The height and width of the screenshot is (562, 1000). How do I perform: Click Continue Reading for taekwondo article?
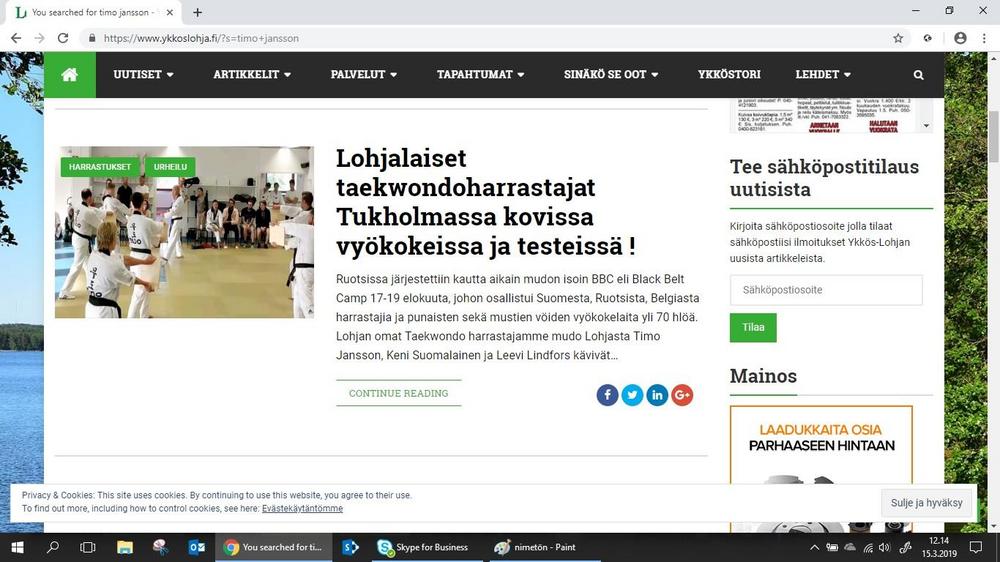(x=398, y=394)
